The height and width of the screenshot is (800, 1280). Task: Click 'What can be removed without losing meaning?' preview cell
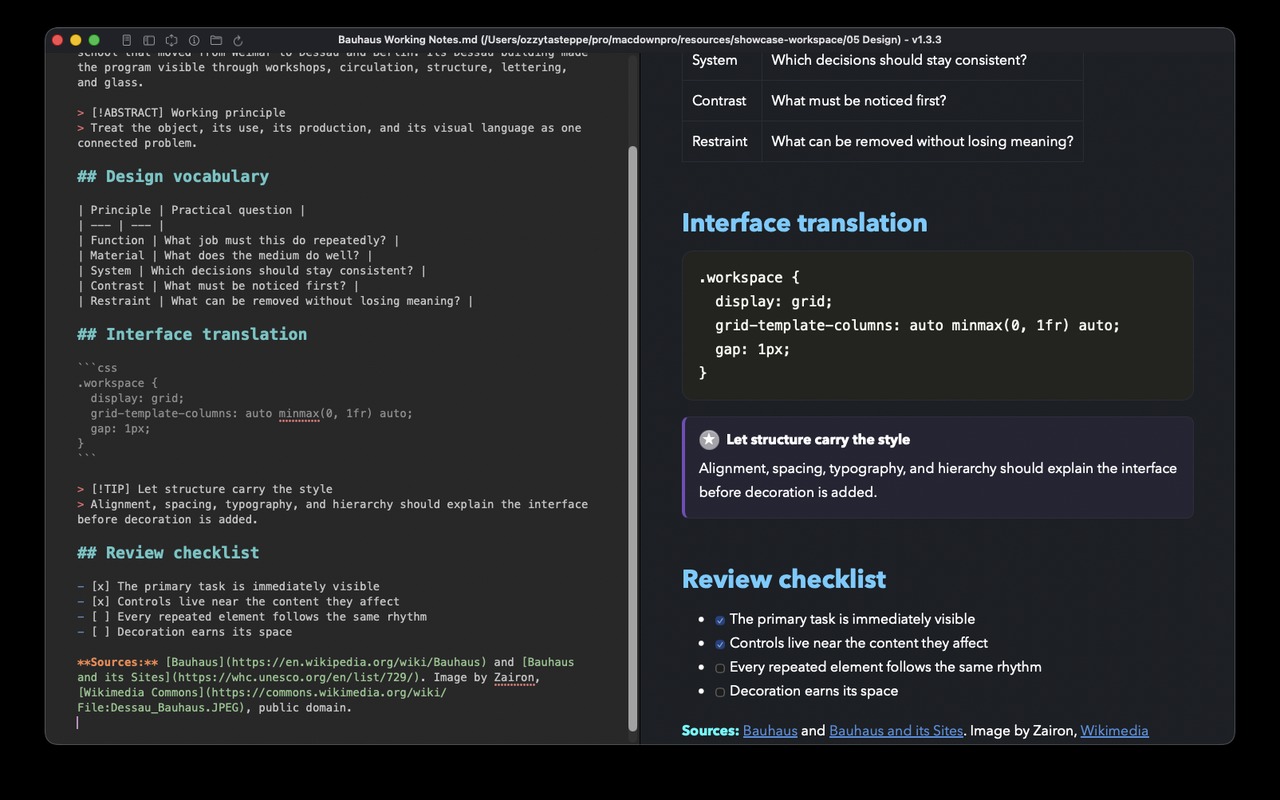922,141
